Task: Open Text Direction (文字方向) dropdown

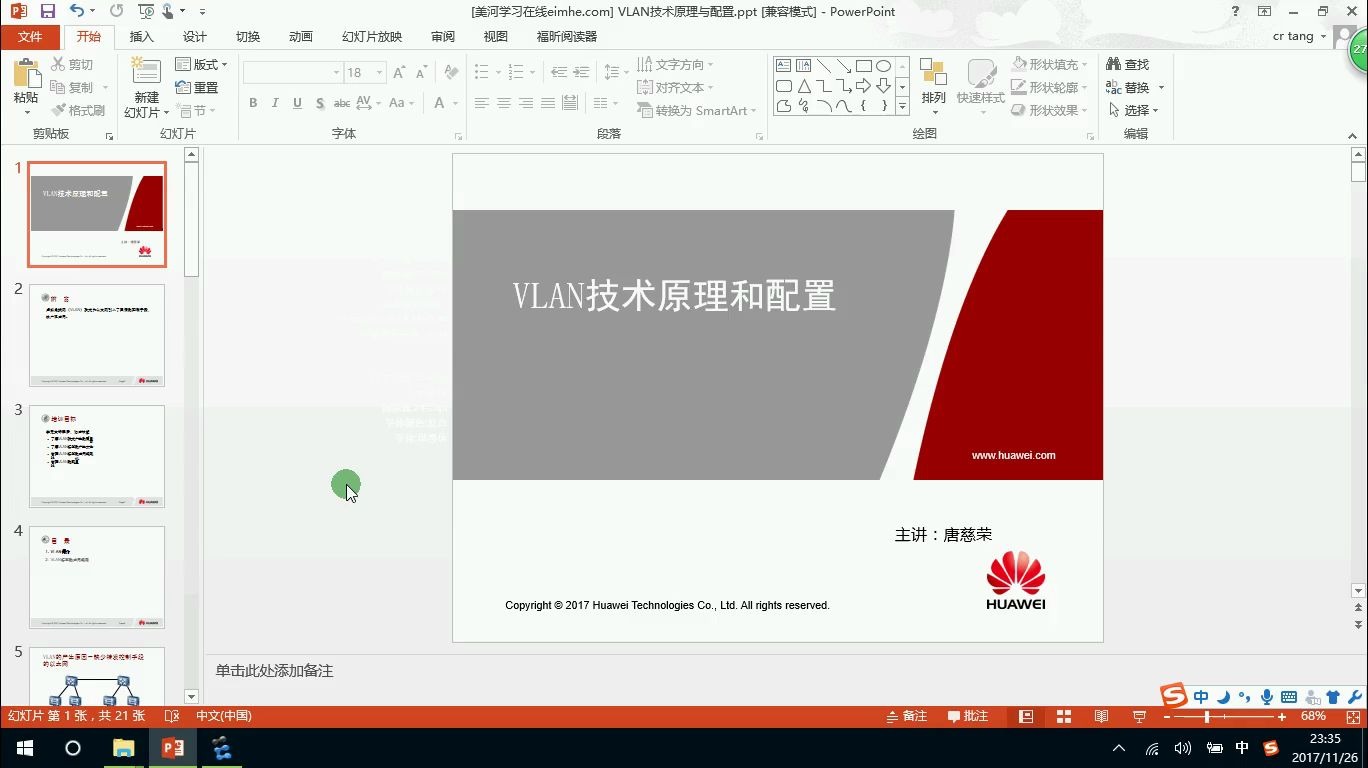Action: pyautogui.click(x=675, y=64)
